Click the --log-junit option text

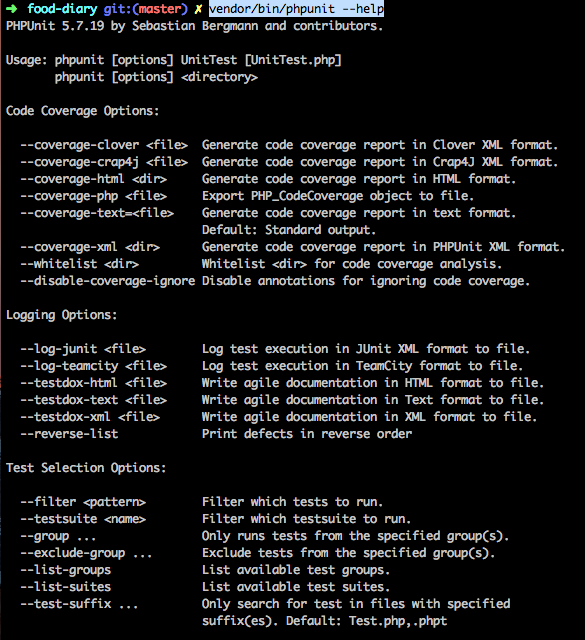coord(59,349)
